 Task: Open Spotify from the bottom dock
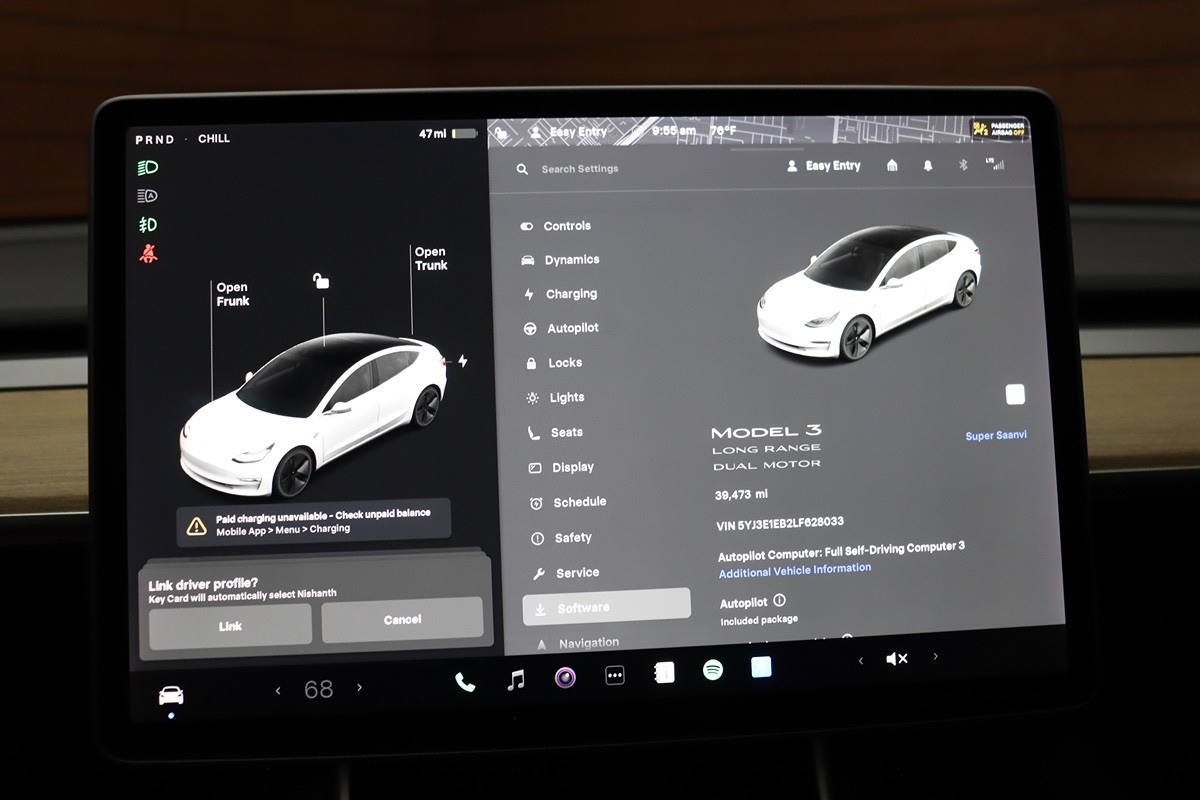click(x=712, y=670)
